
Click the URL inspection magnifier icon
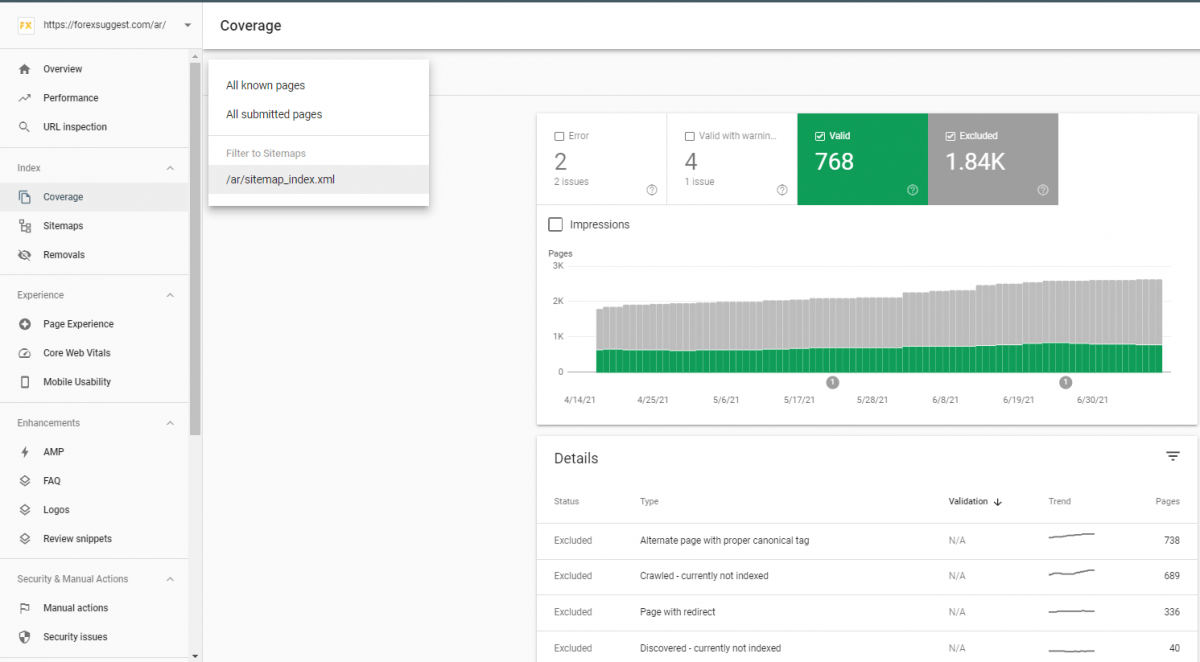tap(25, 127)
